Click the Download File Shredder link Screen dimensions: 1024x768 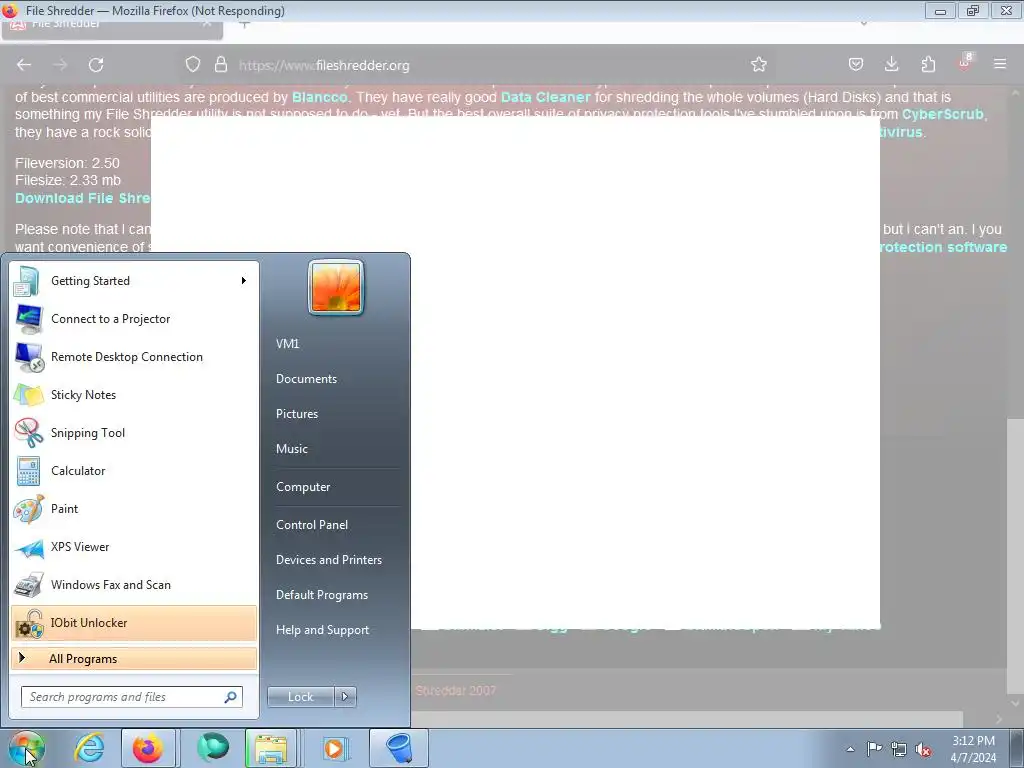click(x=83, y=198)
